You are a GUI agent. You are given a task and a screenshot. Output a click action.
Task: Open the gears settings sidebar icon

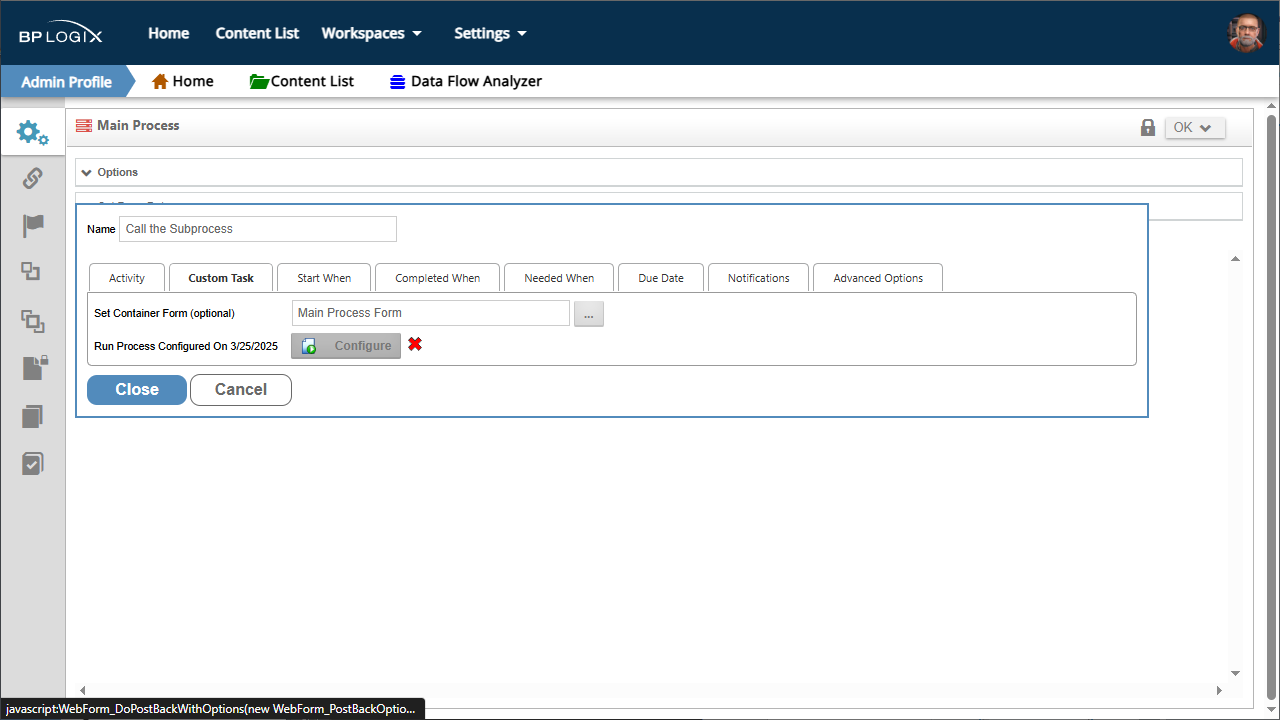(32, 132)
